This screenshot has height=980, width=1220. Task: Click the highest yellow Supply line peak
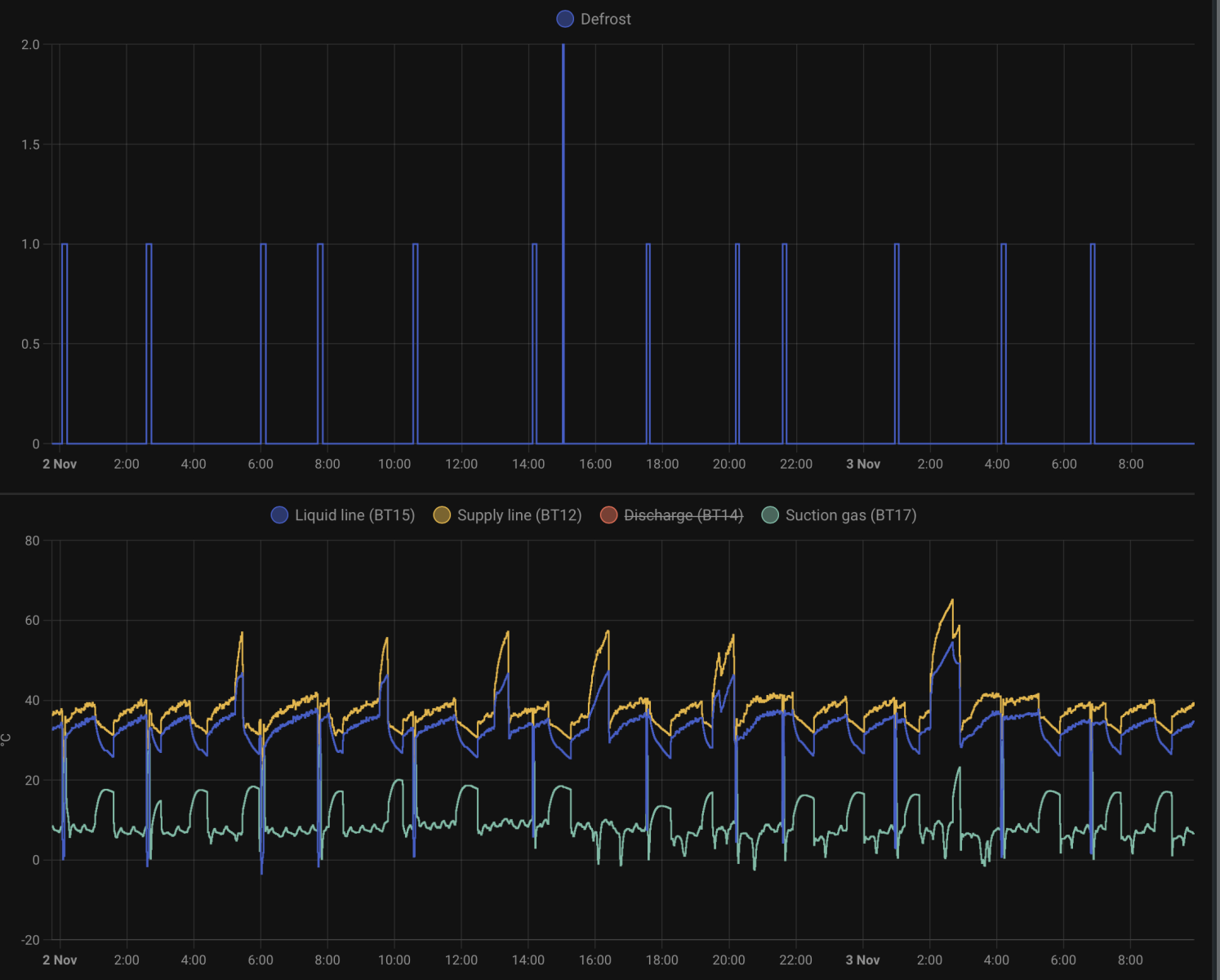pos(951,601)
